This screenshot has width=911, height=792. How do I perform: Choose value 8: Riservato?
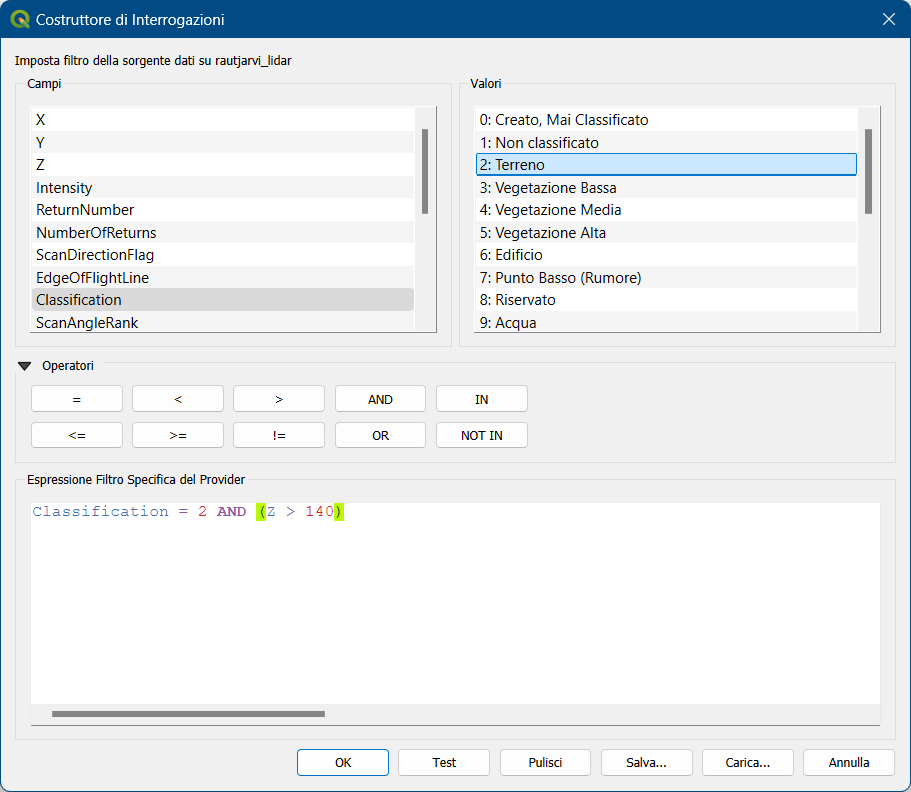pyautogui.click(x=666, y=300)
